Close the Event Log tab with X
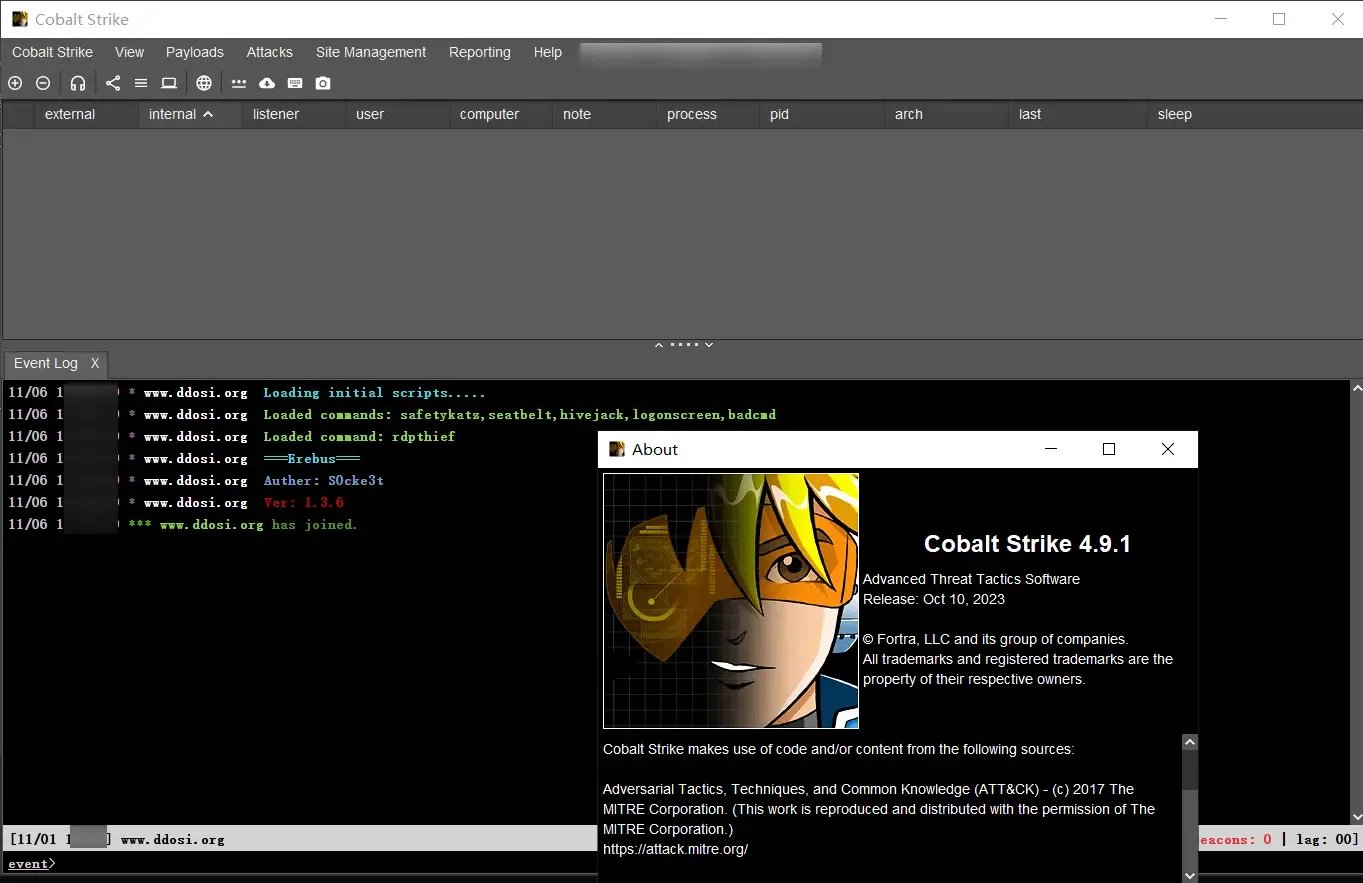Viewport: 1363px width, 883px height. click(95, 363)
